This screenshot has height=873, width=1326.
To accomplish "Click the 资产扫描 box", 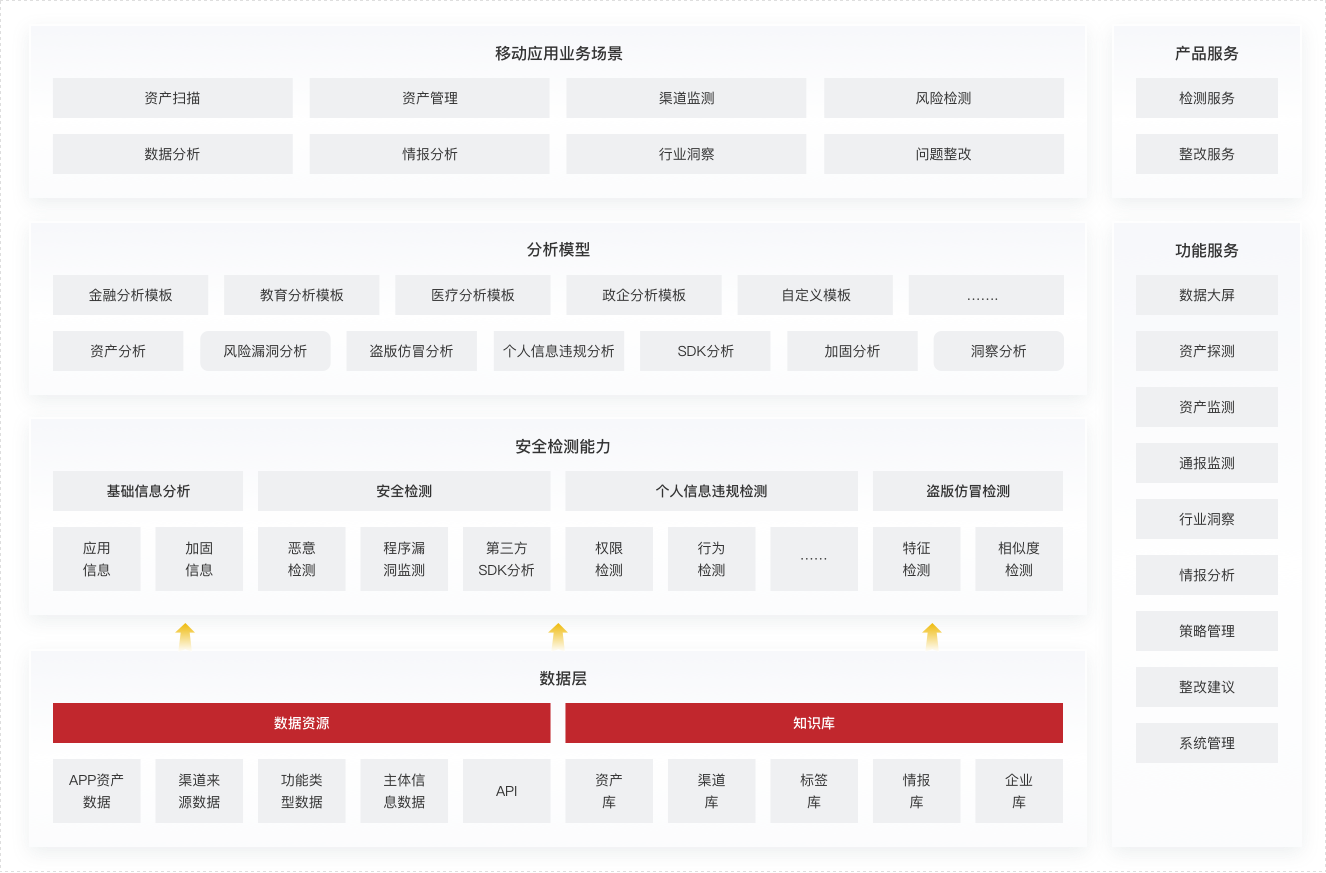I will pos(172,98).
